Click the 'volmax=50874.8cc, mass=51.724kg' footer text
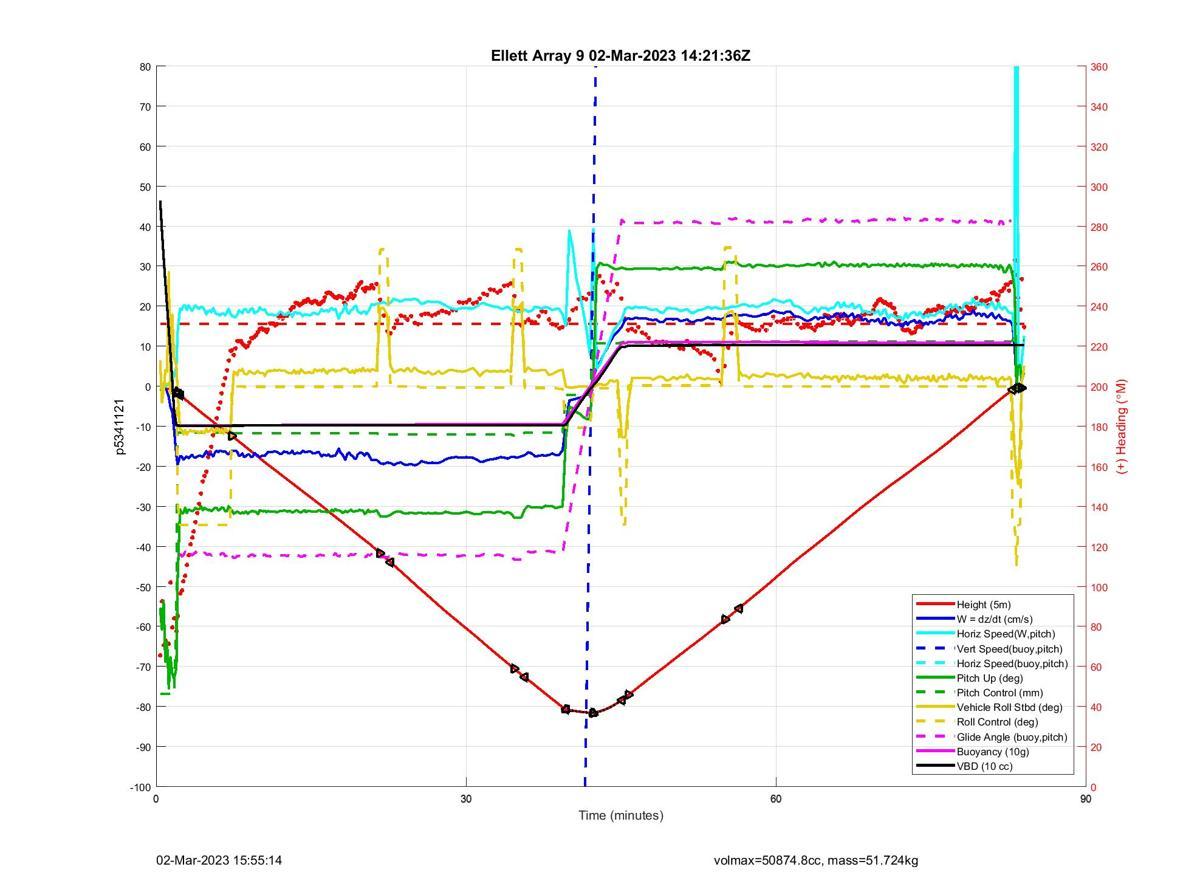Viewport: 1200px width, 885px height. pos(816,860)
